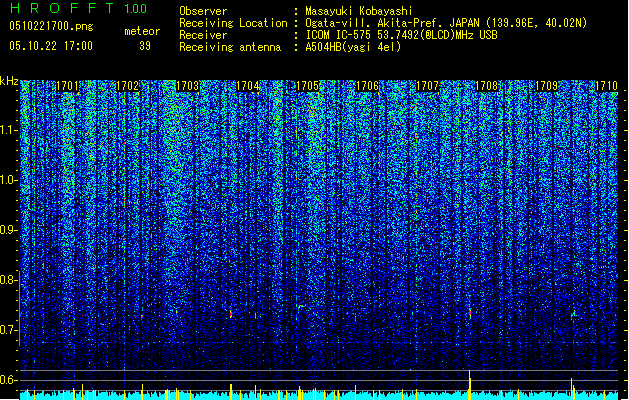The width and height of the screenshot is (629, 400).
Task: Click the 1702 time marker
Action: [x=127, y=86]
